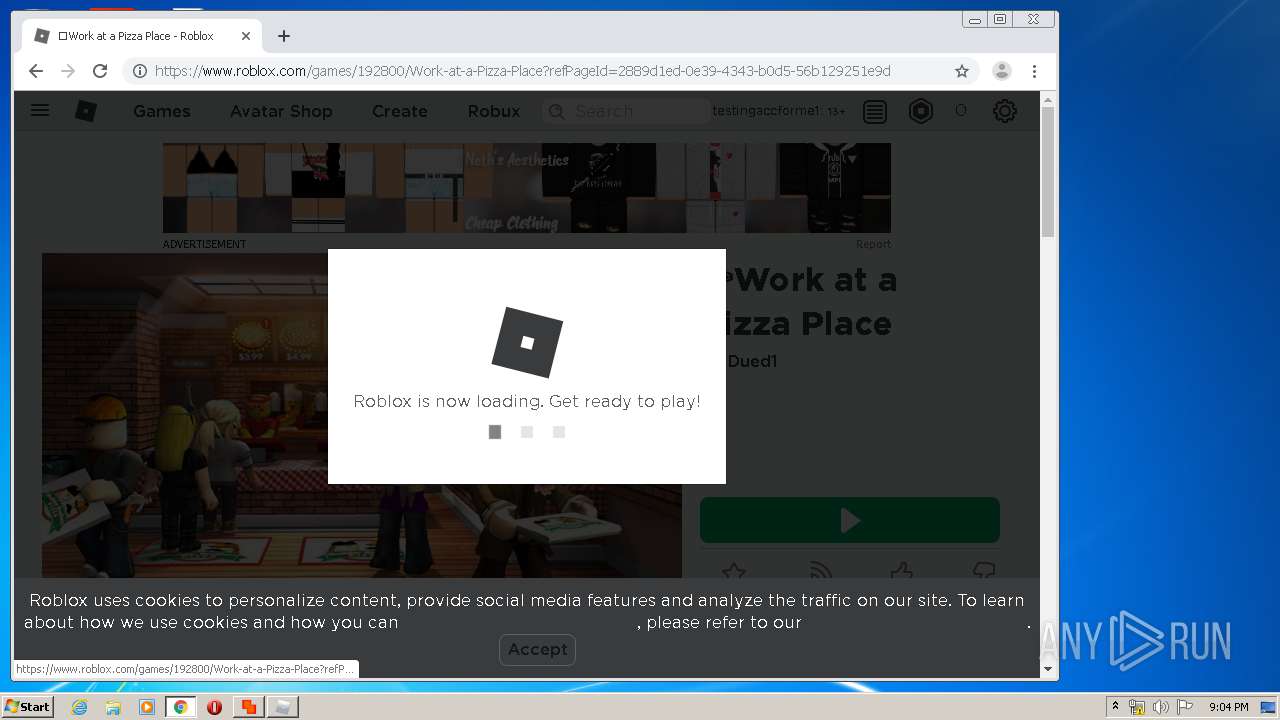Screen dimensions: 1280x720
Task: Click the Work at a Pizza Place game thumbnail
Action: pyautogui.click(x=362, y=415)
